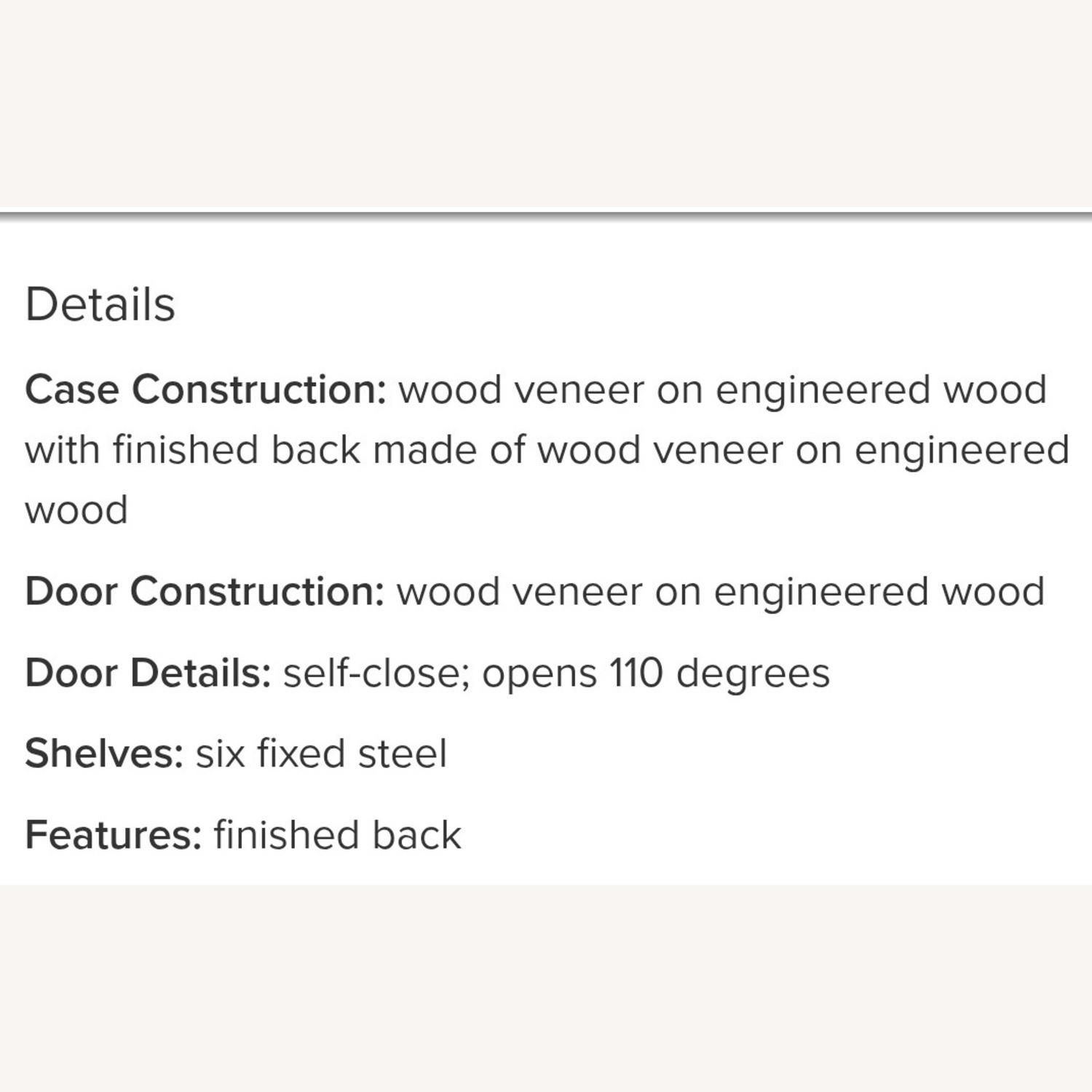Select the bold Features label
Image resolution: width=1092 pixels, height=1092 pixels.
tap(113, 835)
